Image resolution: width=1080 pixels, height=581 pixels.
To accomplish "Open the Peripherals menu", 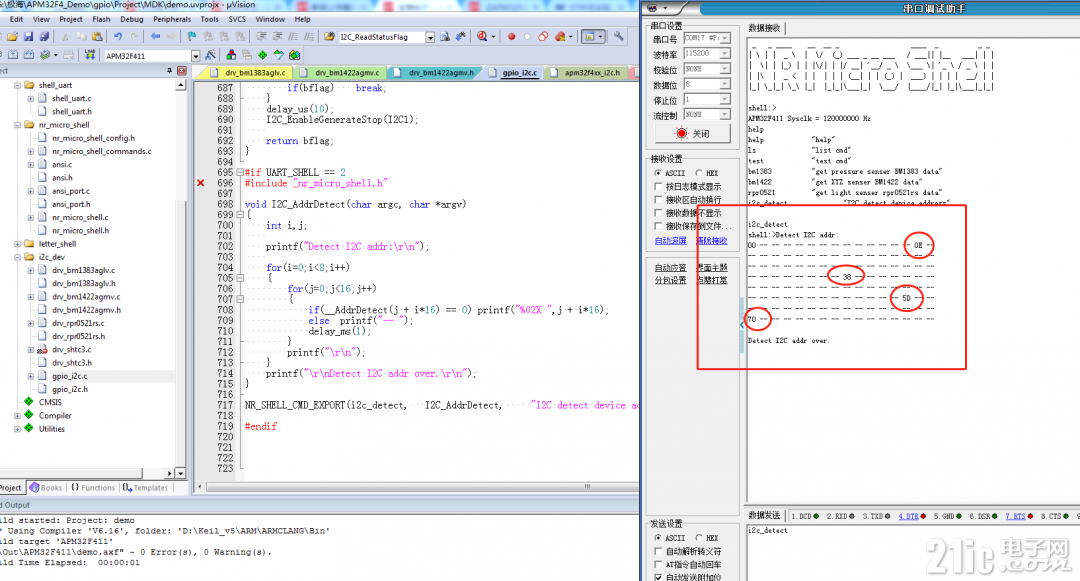I will (172, 19).
